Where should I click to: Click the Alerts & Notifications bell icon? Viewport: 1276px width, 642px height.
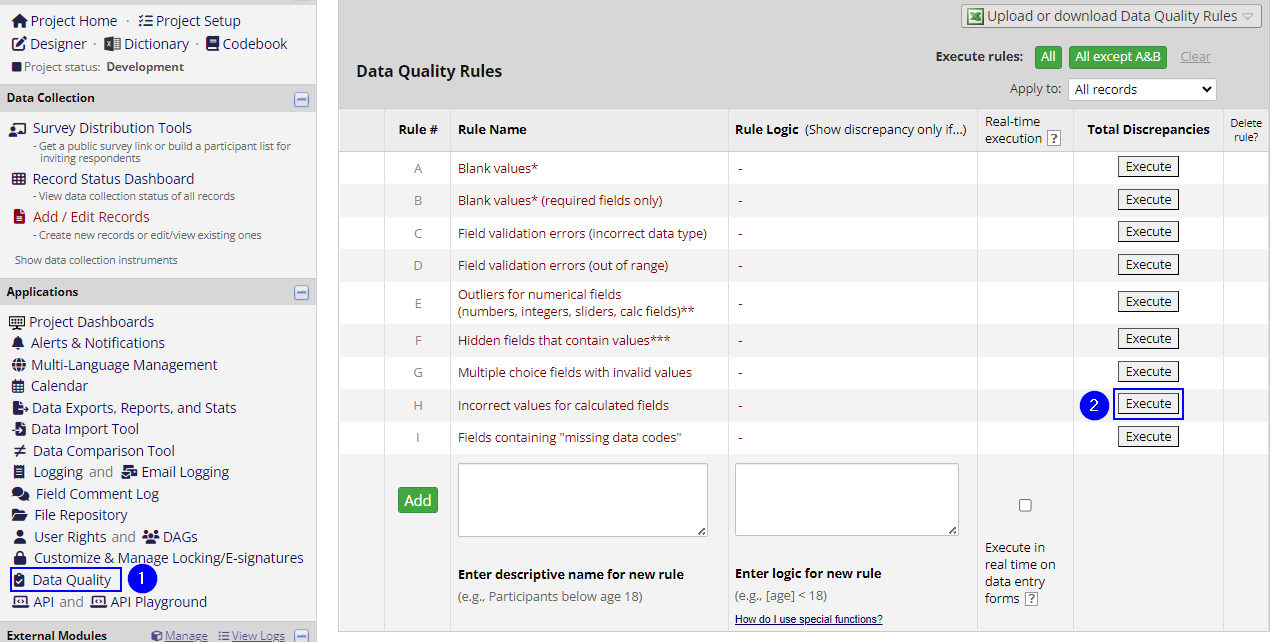click(x=18, y=343)
